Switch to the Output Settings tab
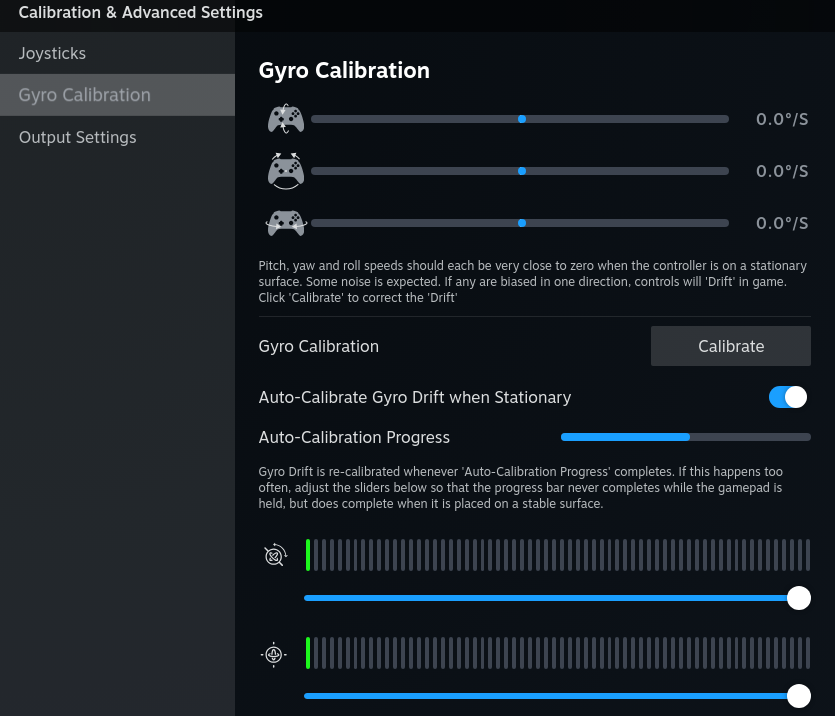 tap(78, 137)
